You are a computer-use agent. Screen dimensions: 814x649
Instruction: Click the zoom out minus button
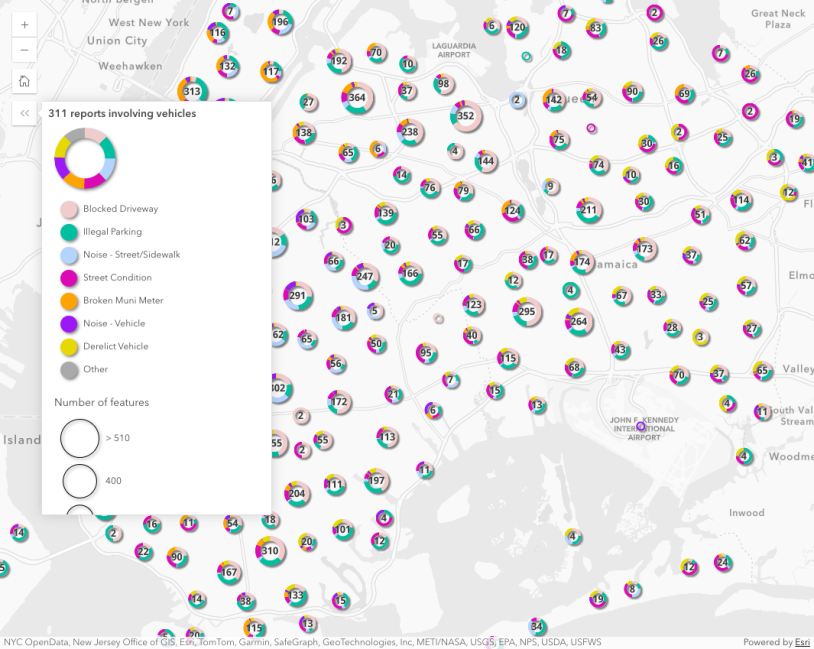click(24, 50)
